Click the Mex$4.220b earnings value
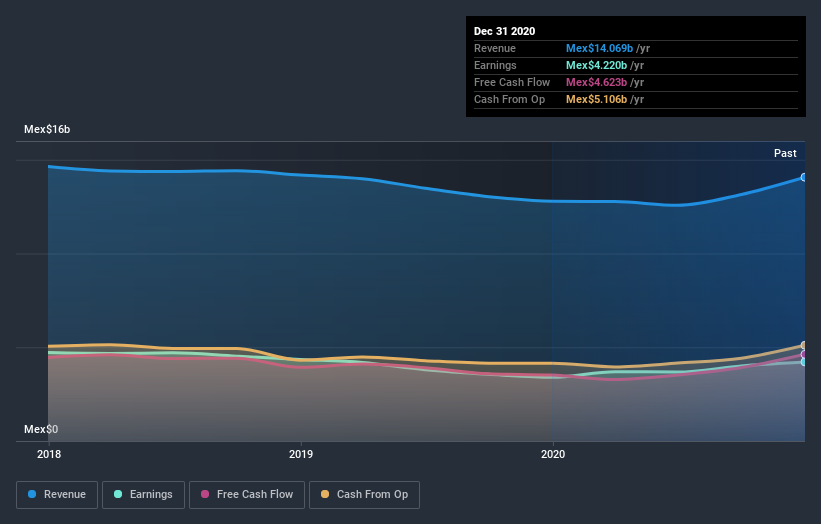Viewport: 821px width, 524px height. pyautogui.click(x=596, y=65)
